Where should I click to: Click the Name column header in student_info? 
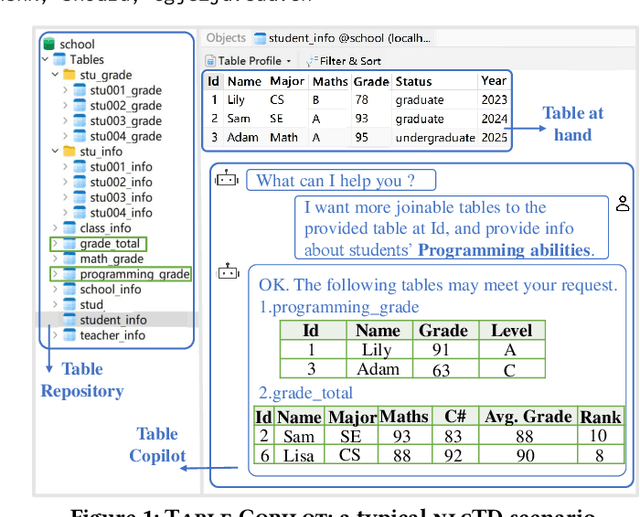point(244,81)
